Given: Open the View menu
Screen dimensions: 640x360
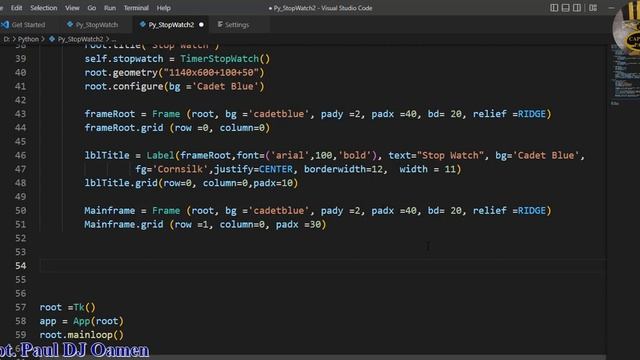Looking at the screenshot, I should [x=72, y=8].
